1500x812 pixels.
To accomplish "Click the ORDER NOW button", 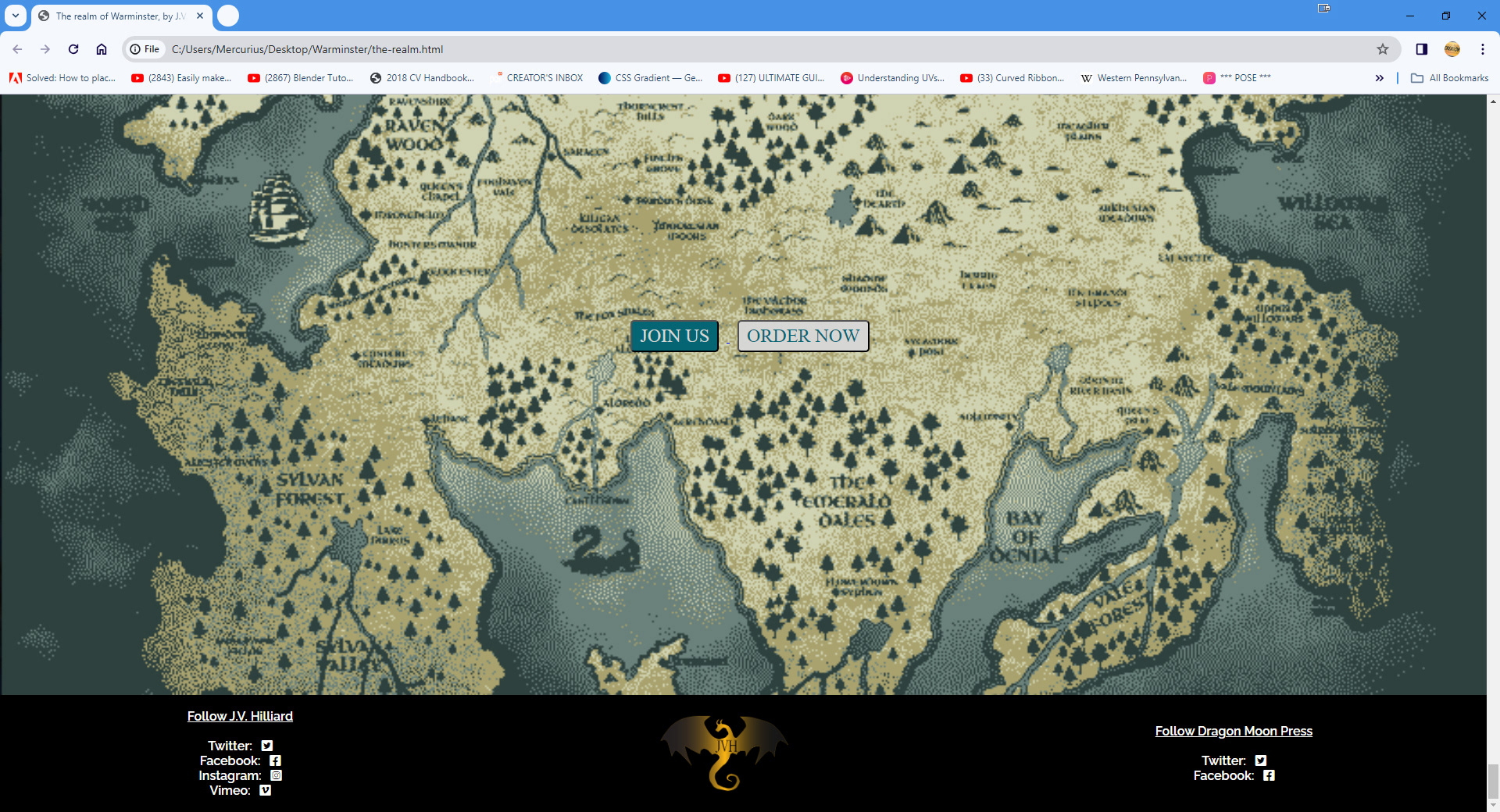I will [x=803, y=337].
